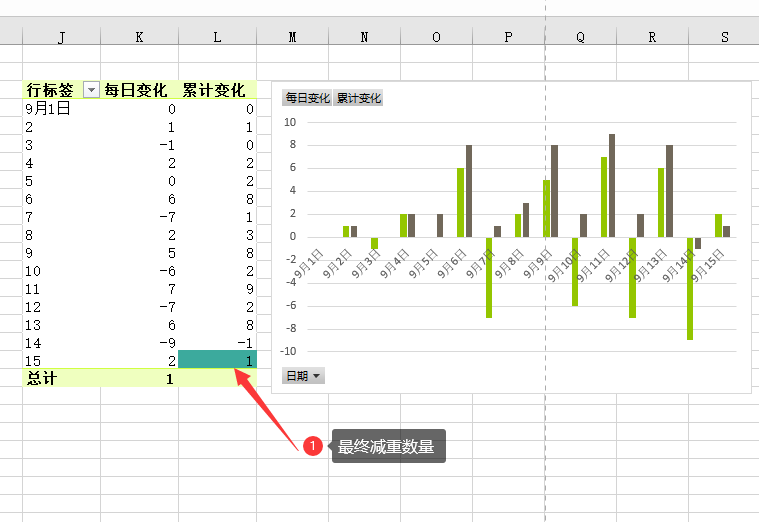
Task: Click the 每日变化 chart field button
Action: 307,98
